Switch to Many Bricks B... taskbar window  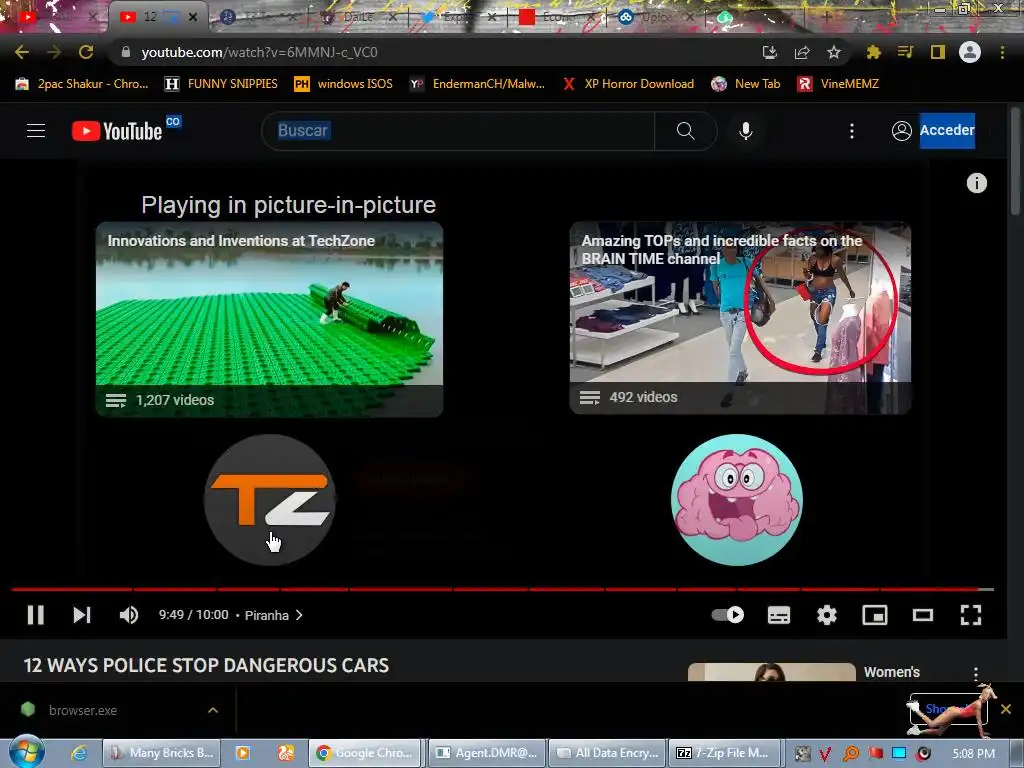[x=161, y=753]
